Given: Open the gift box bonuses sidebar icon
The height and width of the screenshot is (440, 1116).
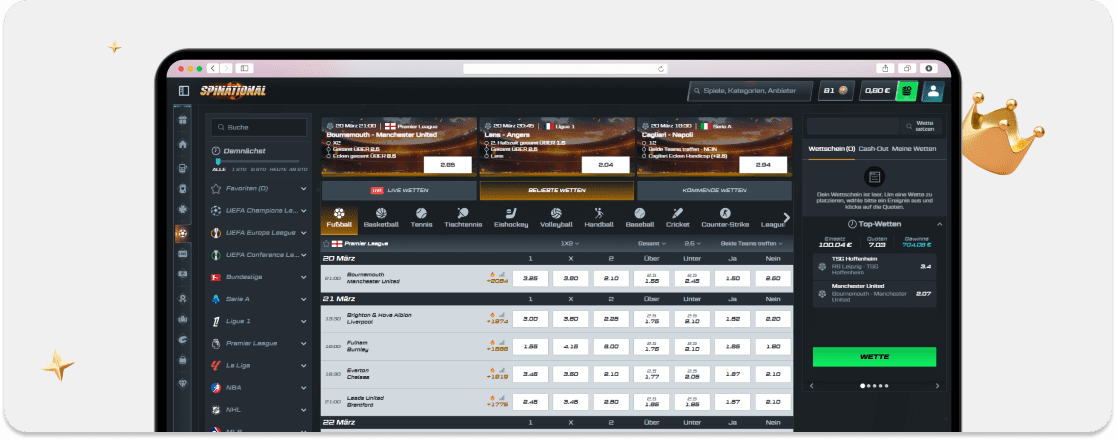Looking at the screenshot, I should [183, 120].
